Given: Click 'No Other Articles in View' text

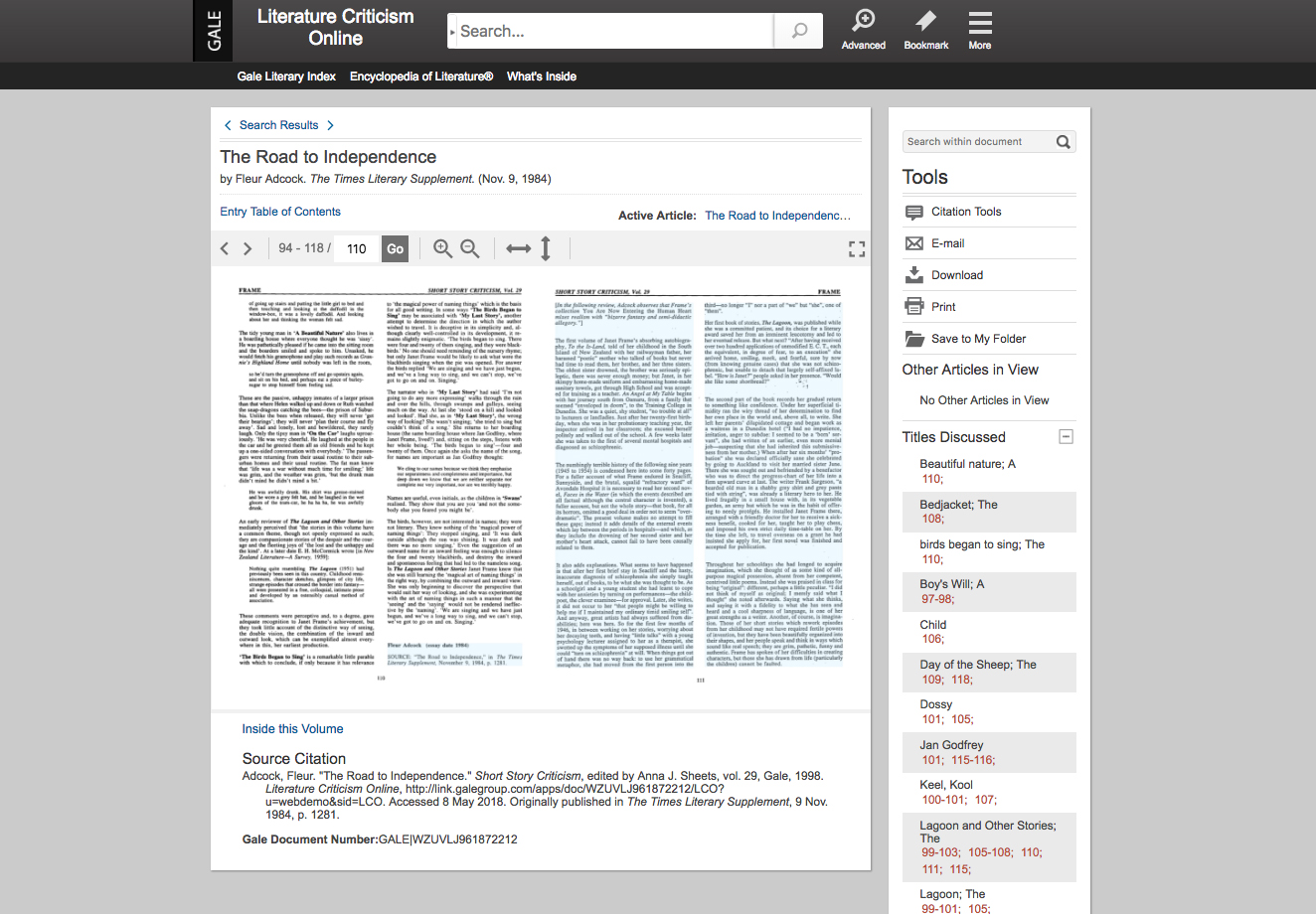Looking at the screenshot, I should (984, 400).
